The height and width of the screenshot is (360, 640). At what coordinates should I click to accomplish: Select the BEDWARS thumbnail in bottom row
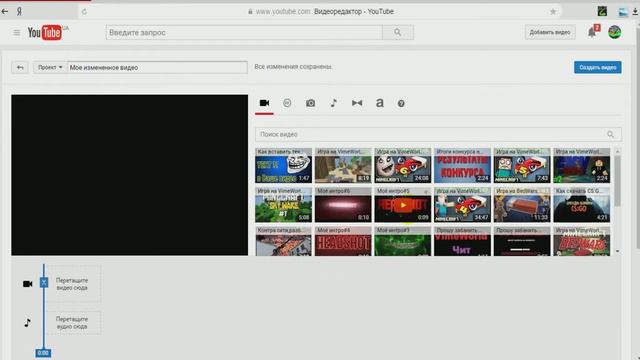point(581,242)
